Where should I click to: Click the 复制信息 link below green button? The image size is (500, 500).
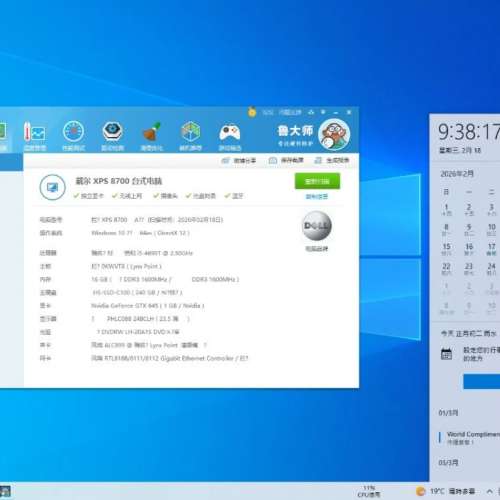(x=317, y=197)
